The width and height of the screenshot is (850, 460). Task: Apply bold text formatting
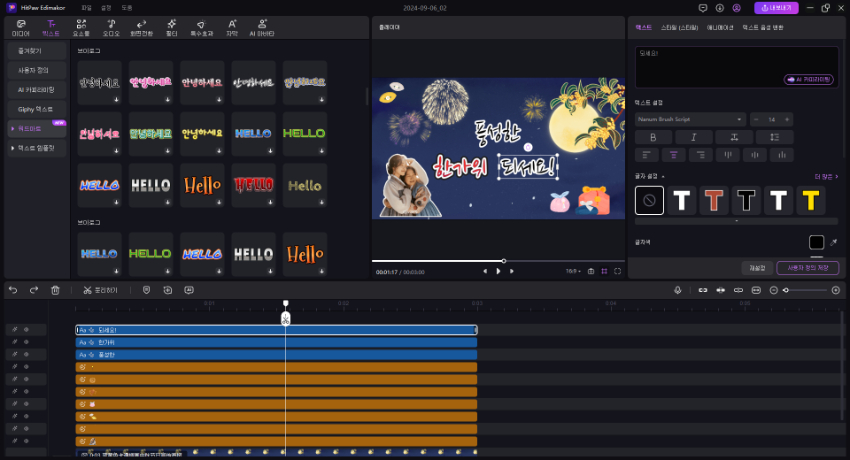click(x=653, y=137)
